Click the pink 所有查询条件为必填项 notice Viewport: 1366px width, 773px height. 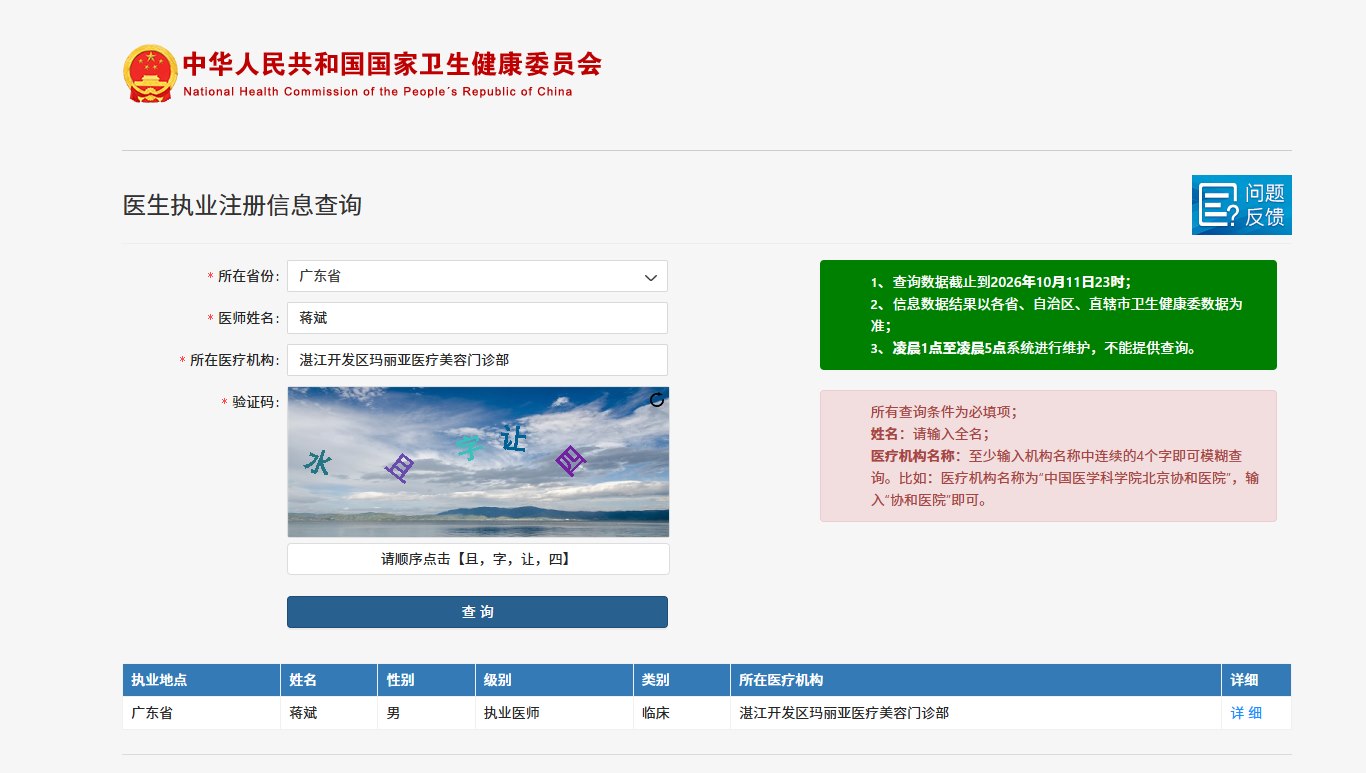pyautogui.click(x=1048, y=456)
